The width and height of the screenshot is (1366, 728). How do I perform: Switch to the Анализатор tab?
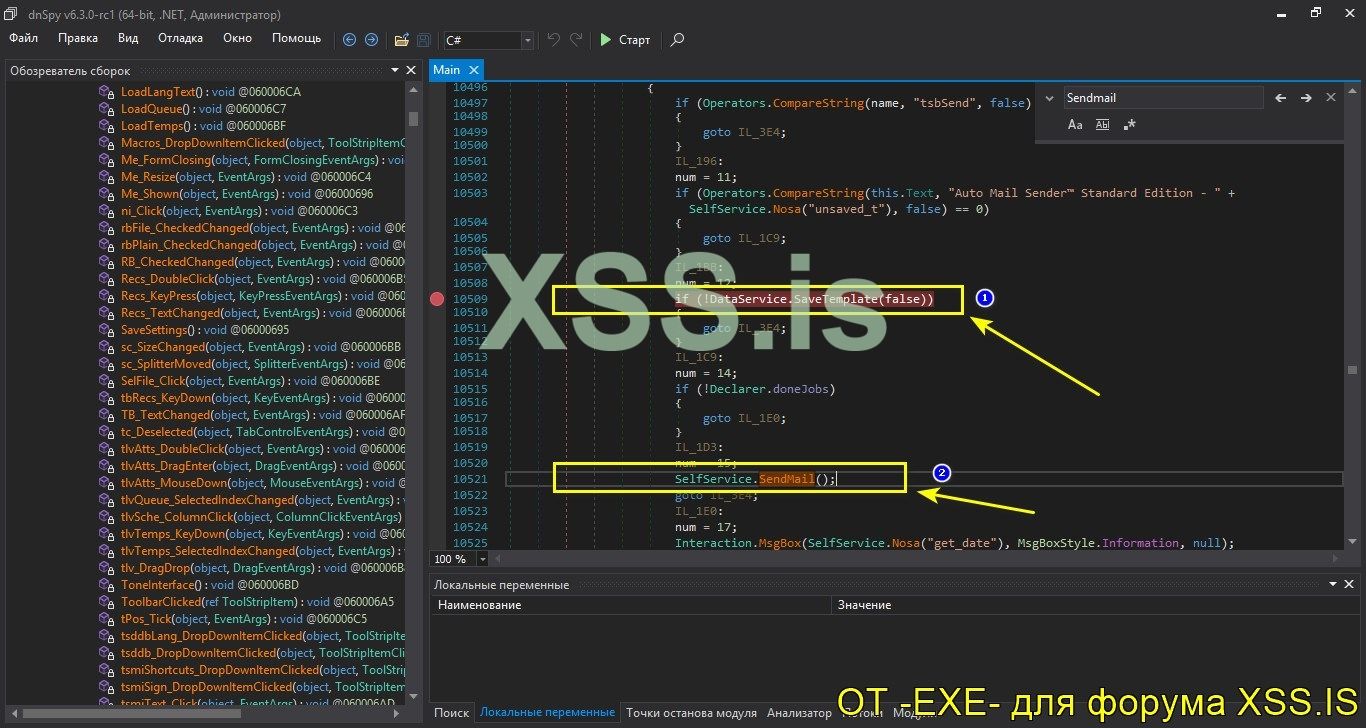[x=799, y=713]
